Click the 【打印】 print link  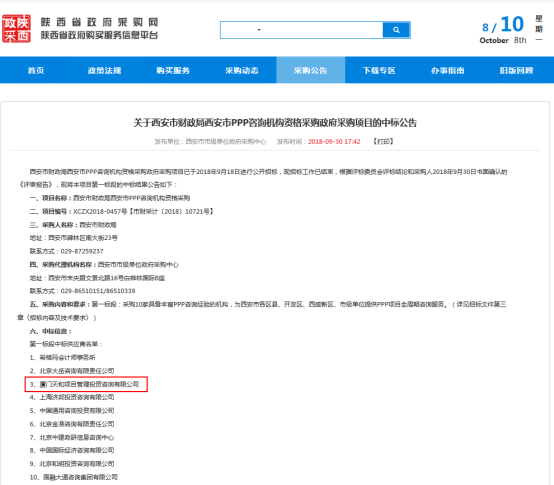pos(383,142)
